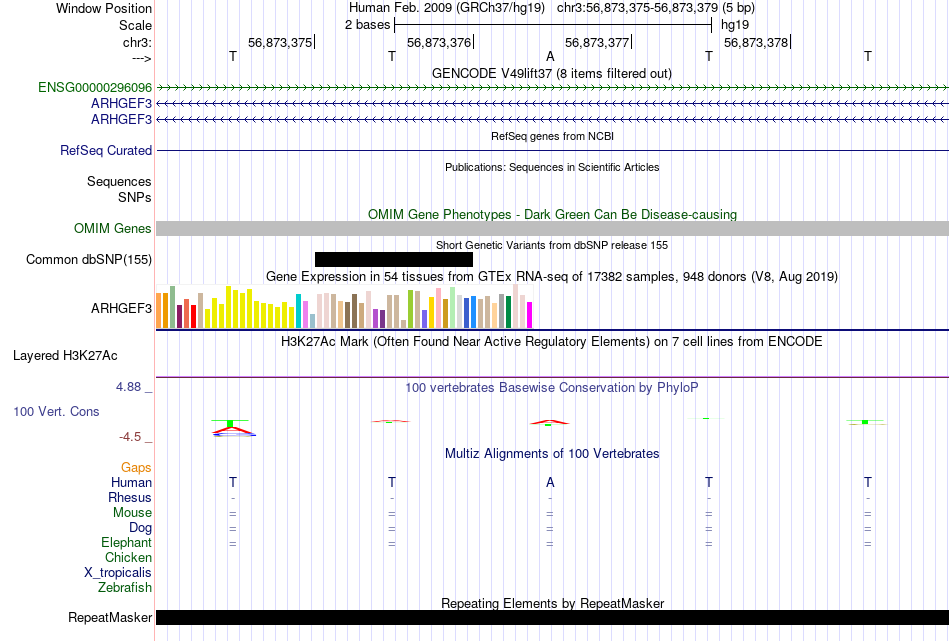The height and width of the screenshot is (641, 950).
Task: Click the SNPs publications track label
Action: click(x=135, y=197)
